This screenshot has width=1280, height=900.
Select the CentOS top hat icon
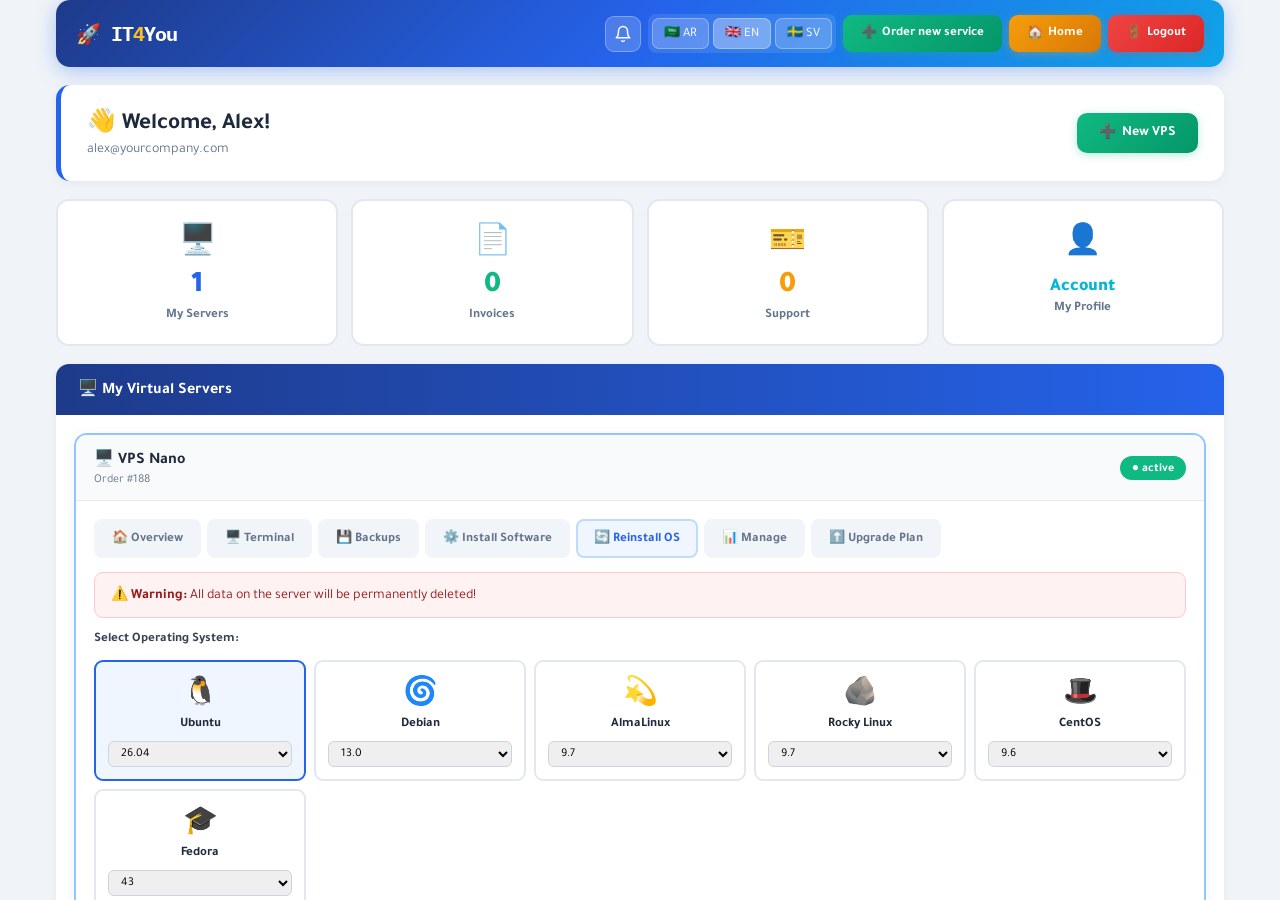(x=1080, y=691)
